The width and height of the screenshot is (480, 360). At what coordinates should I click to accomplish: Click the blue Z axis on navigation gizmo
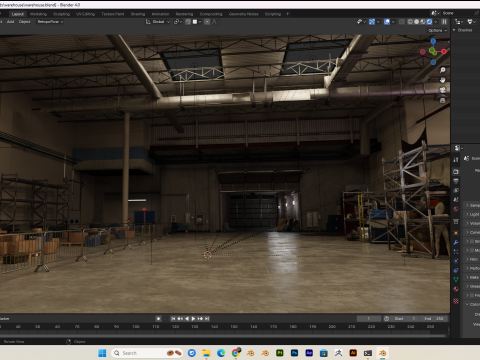433,41
